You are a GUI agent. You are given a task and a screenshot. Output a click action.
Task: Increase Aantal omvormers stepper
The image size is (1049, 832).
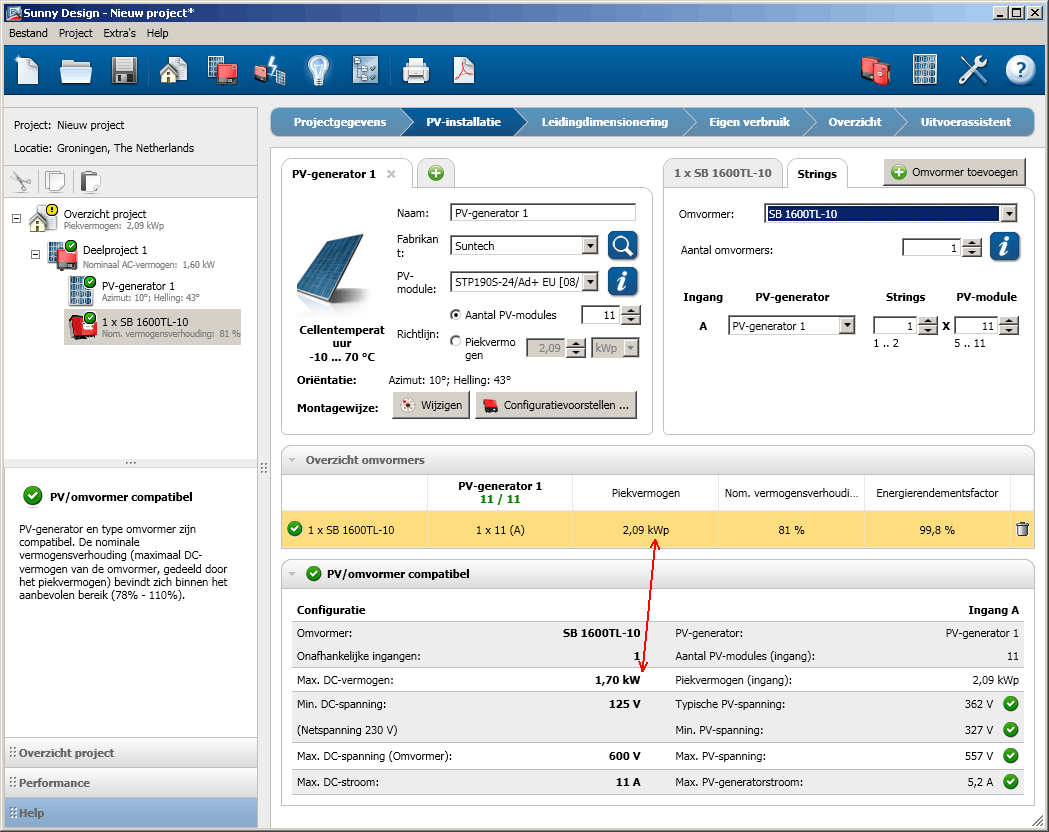[972, 244]
